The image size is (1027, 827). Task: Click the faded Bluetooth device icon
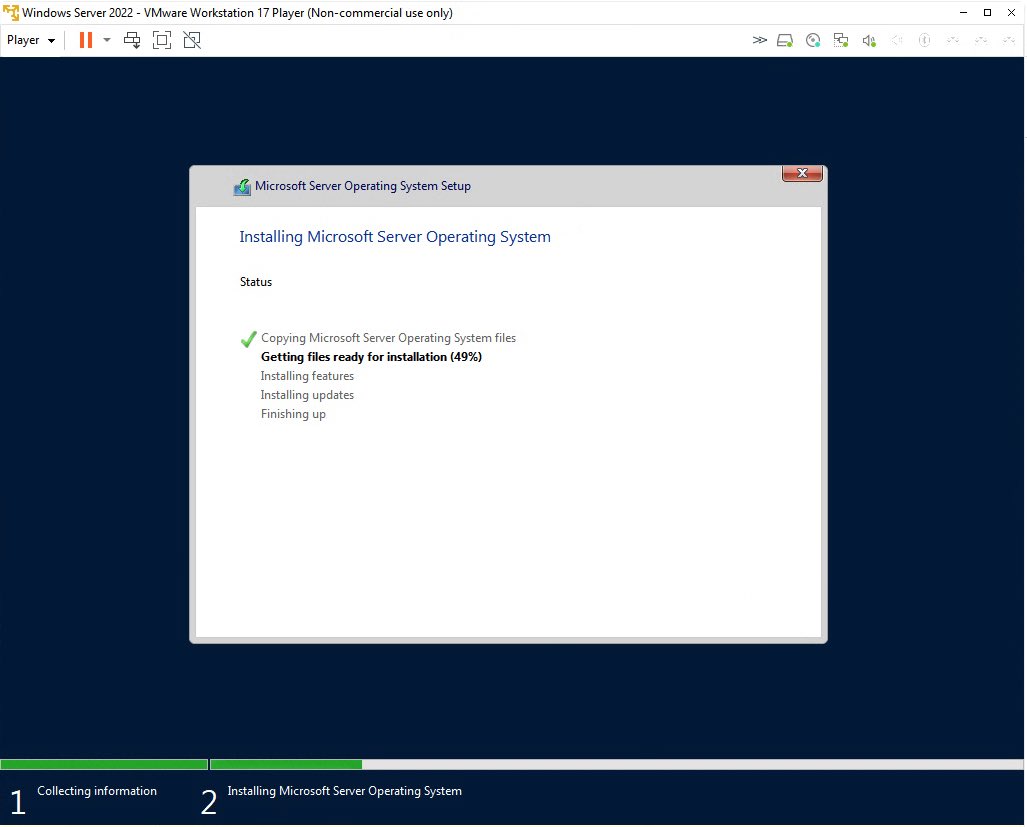pos(924,41)
